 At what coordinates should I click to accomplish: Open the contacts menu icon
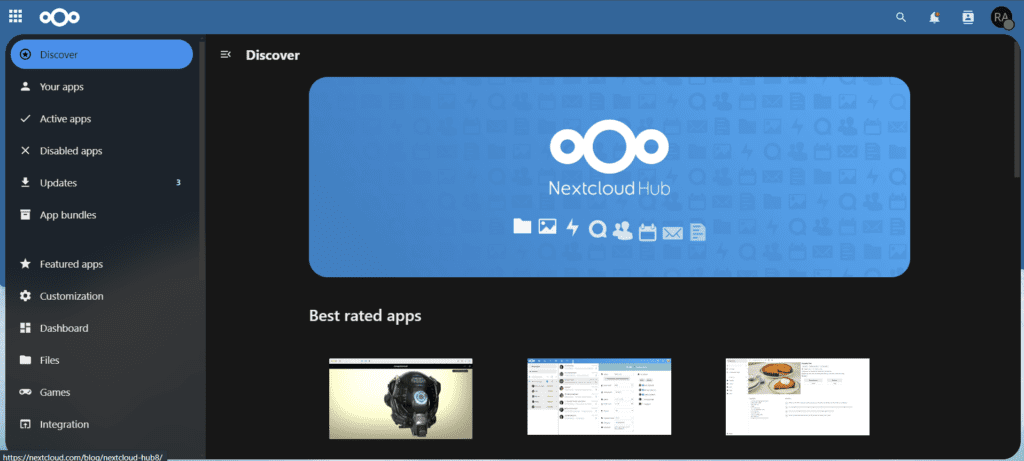coord(968,18)
